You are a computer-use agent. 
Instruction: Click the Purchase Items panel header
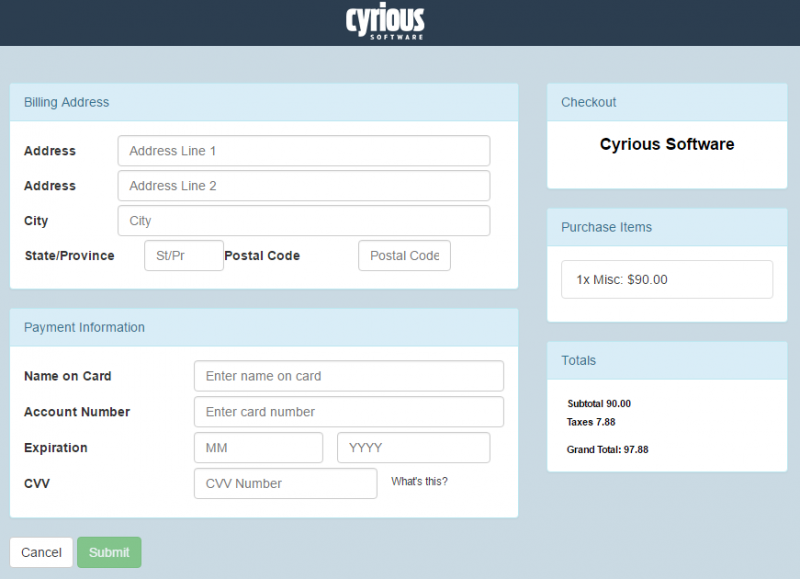(667, 227)
